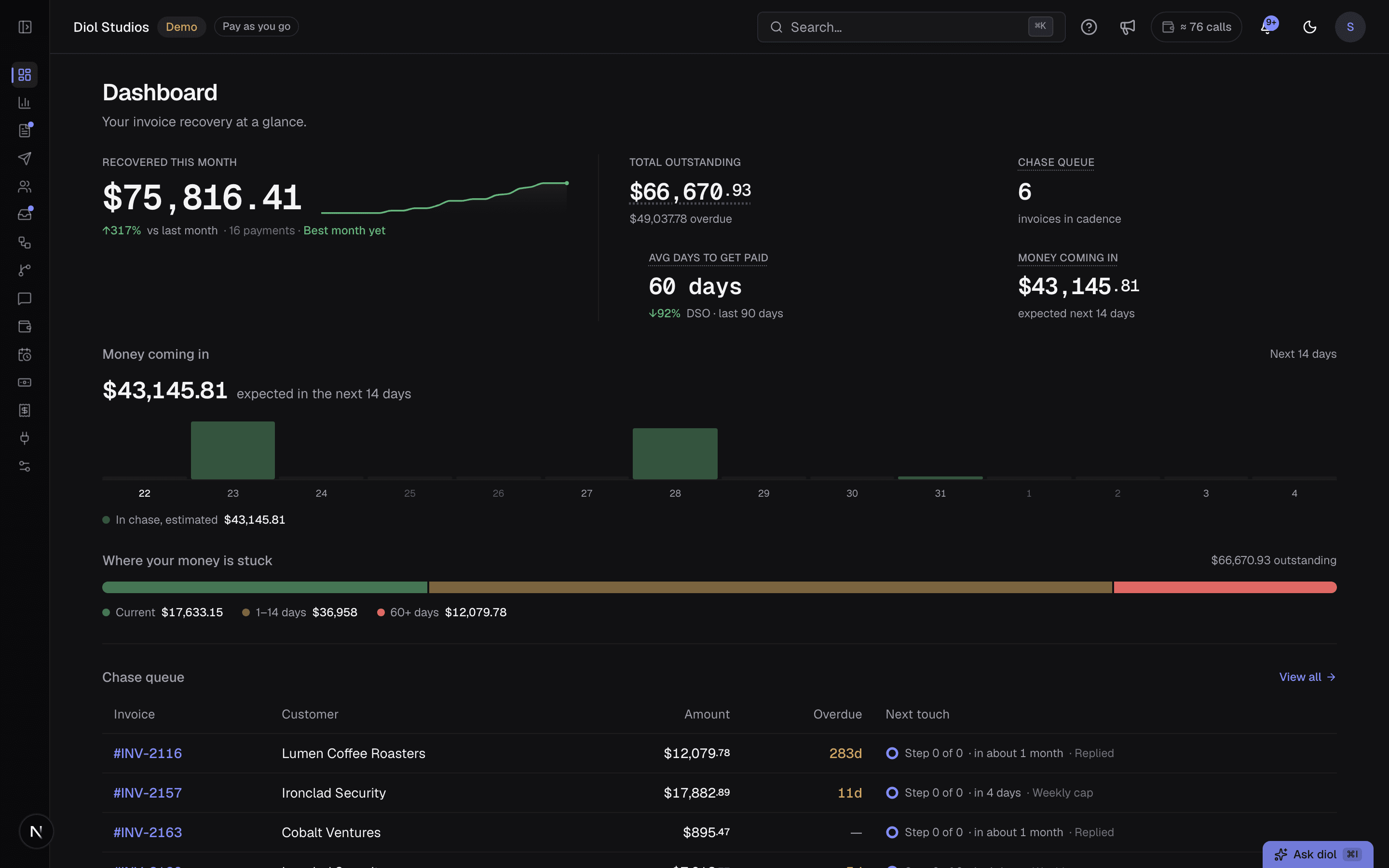Click the step status circle in Ironclad Security row

point(892,793)
